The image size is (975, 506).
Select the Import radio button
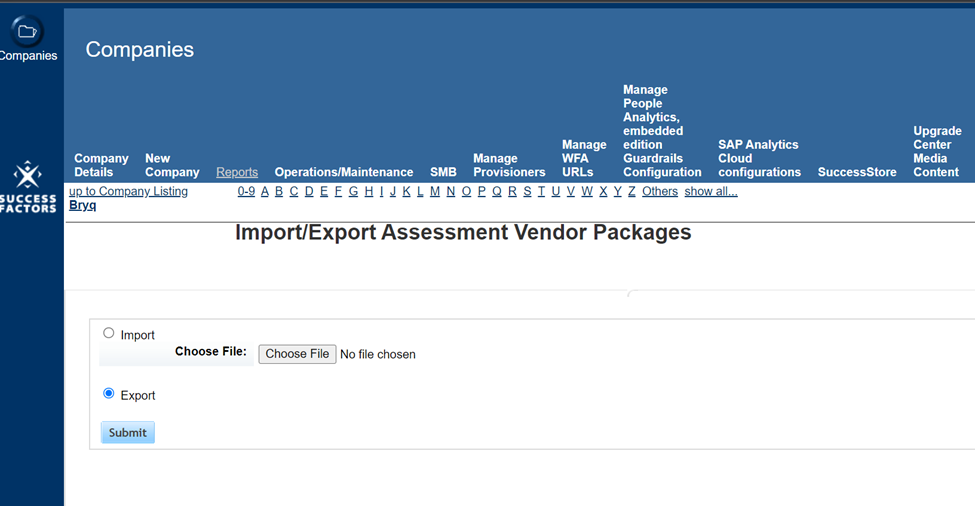click(109, 333)
